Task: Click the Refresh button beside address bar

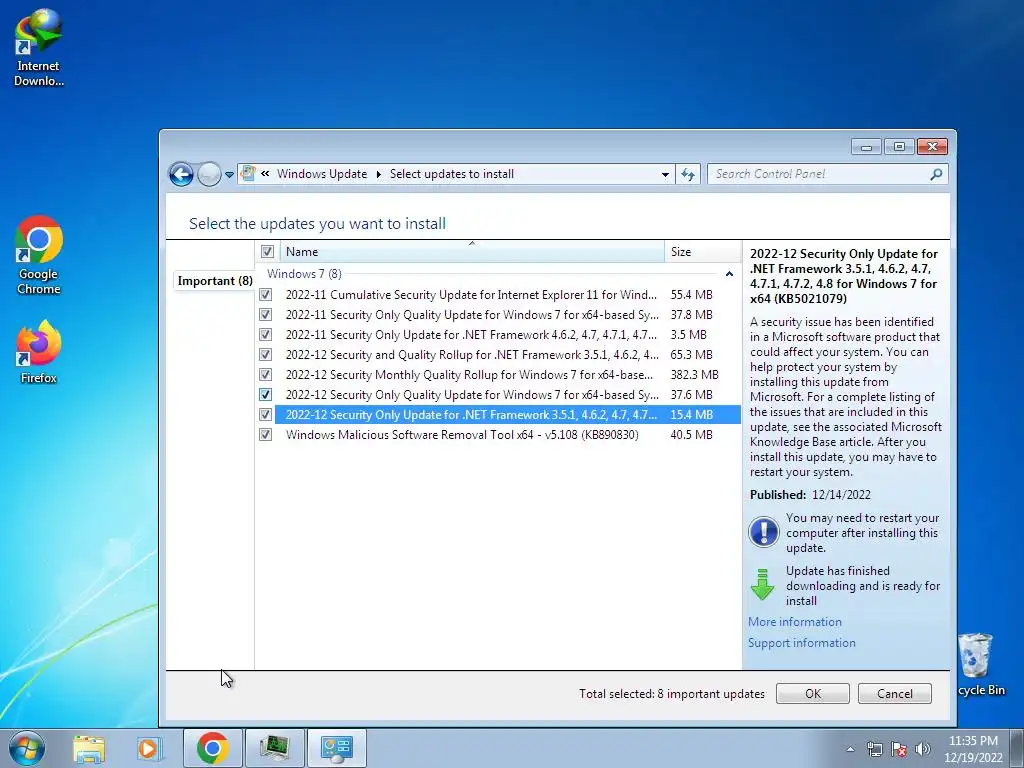Action: 688,174
